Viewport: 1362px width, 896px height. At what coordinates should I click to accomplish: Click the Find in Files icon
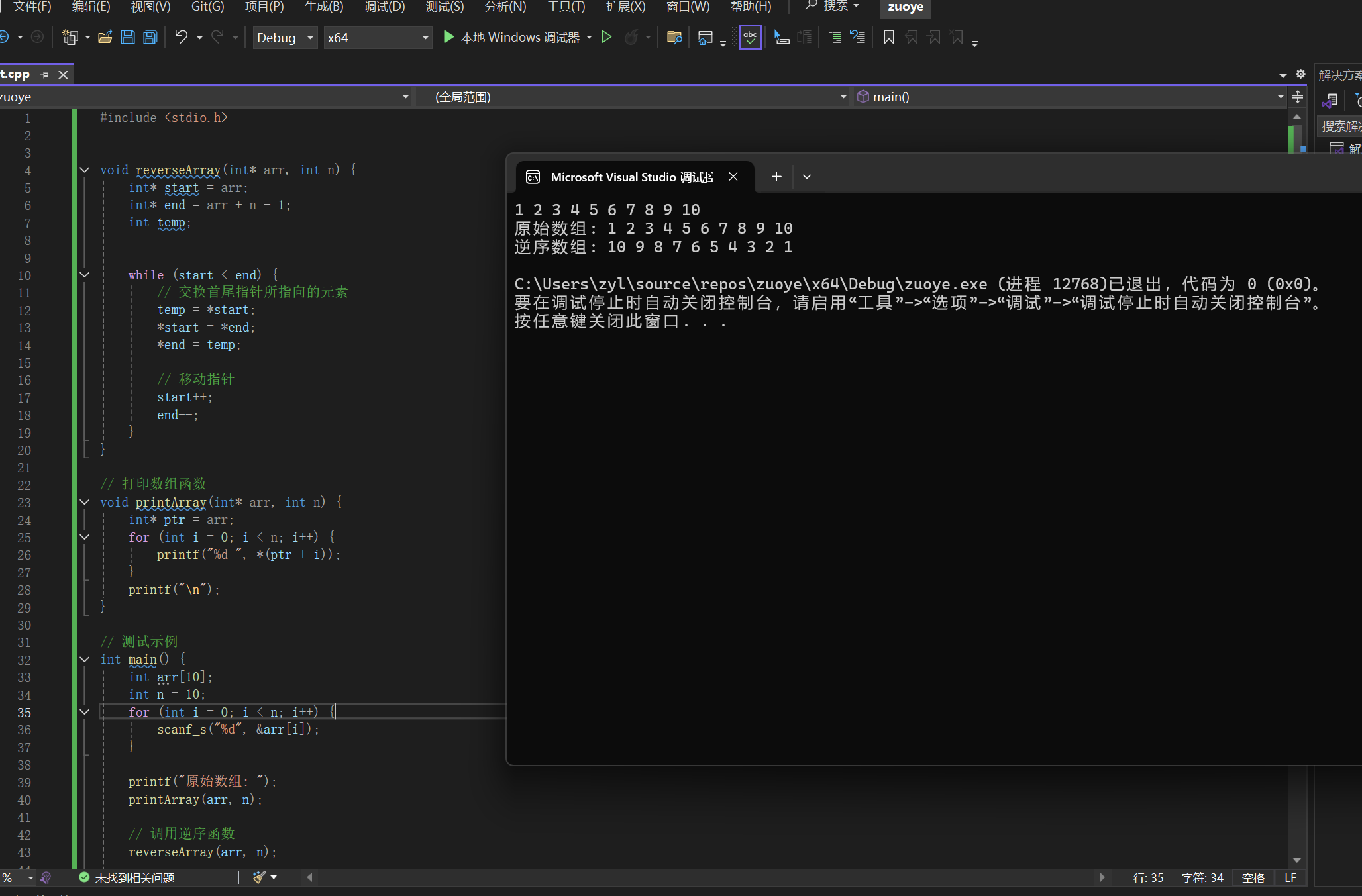tap(674, 37)
